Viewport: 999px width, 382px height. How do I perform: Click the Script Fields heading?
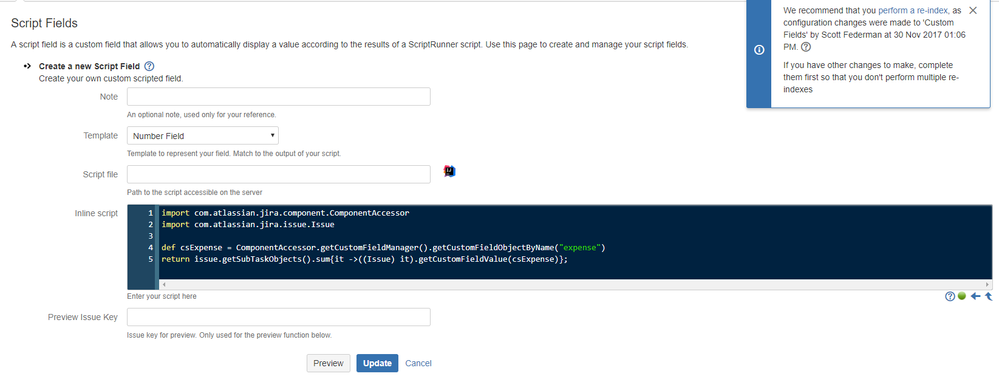point(44,24)
